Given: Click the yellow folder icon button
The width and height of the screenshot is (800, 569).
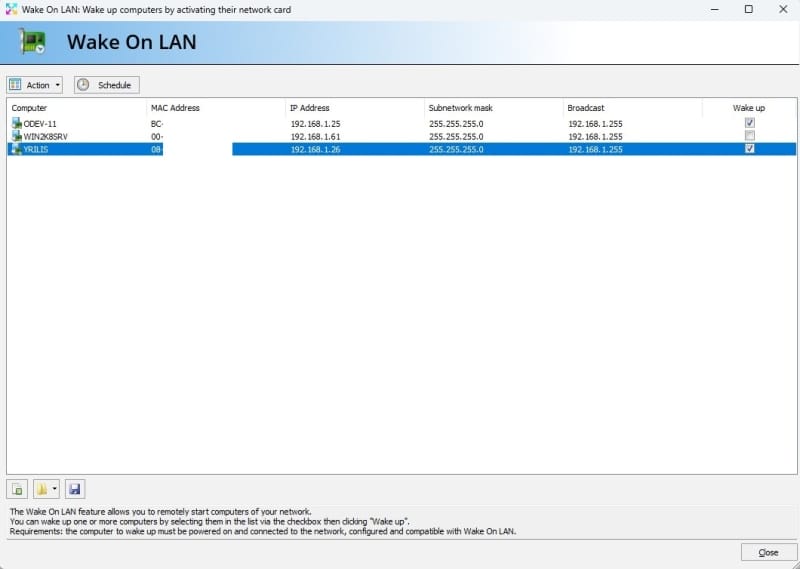Looking at the screenshot, I should (x=43, y=489).
